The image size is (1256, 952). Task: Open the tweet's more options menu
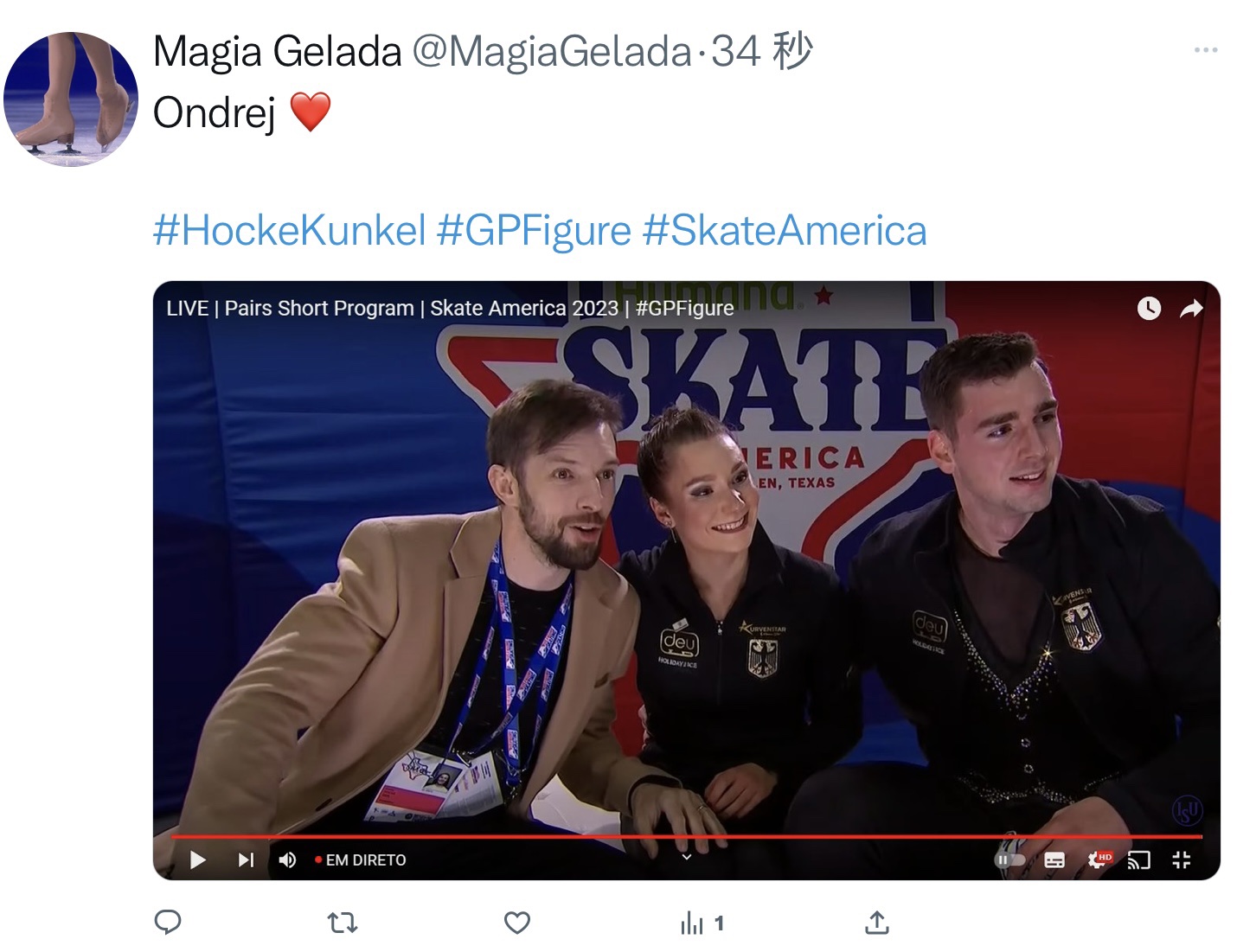[x=1206, y=50]
